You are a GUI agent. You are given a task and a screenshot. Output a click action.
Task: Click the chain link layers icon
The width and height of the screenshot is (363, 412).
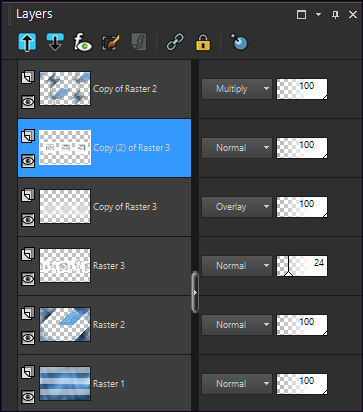tap(175, 43)
